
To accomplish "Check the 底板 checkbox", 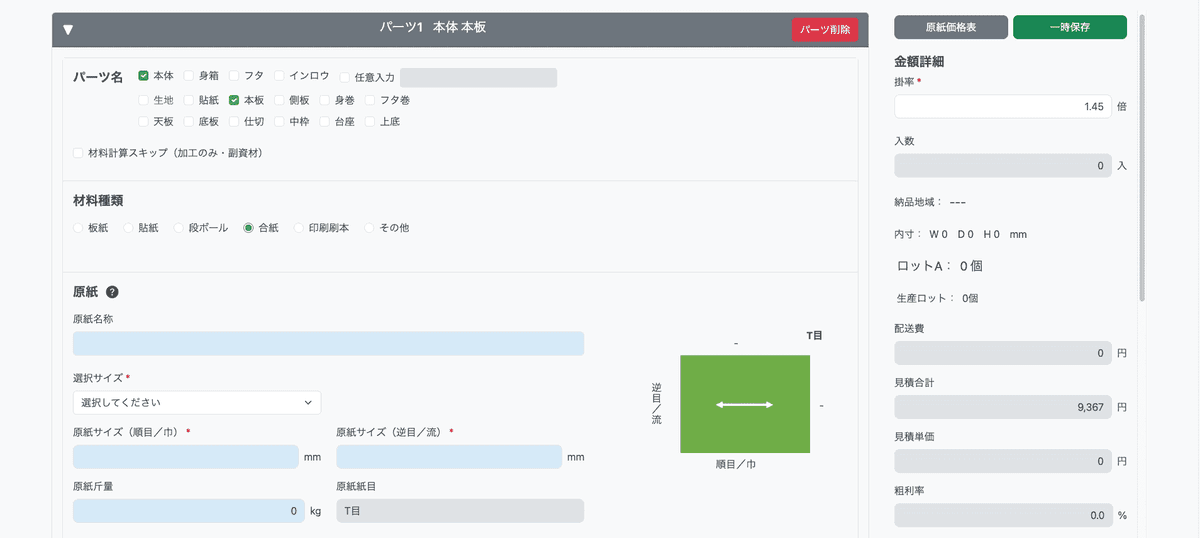I will click(189, 122).
